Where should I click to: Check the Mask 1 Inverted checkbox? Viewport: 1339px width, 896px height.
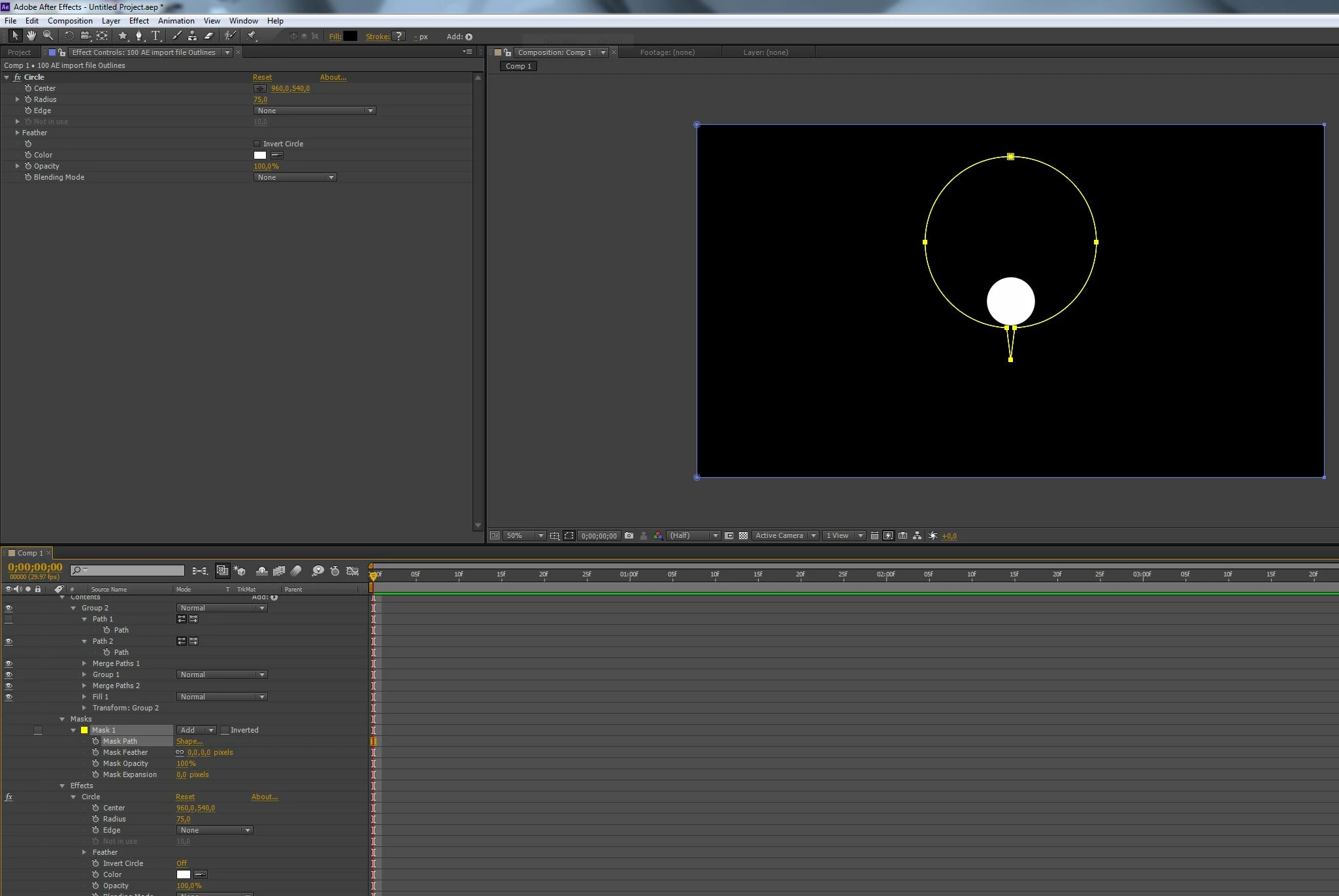225,730
